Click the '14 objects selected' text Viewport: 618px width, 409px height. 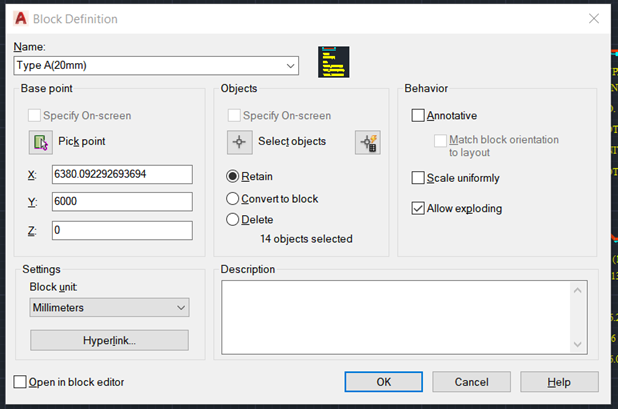(x=306, y=239)
